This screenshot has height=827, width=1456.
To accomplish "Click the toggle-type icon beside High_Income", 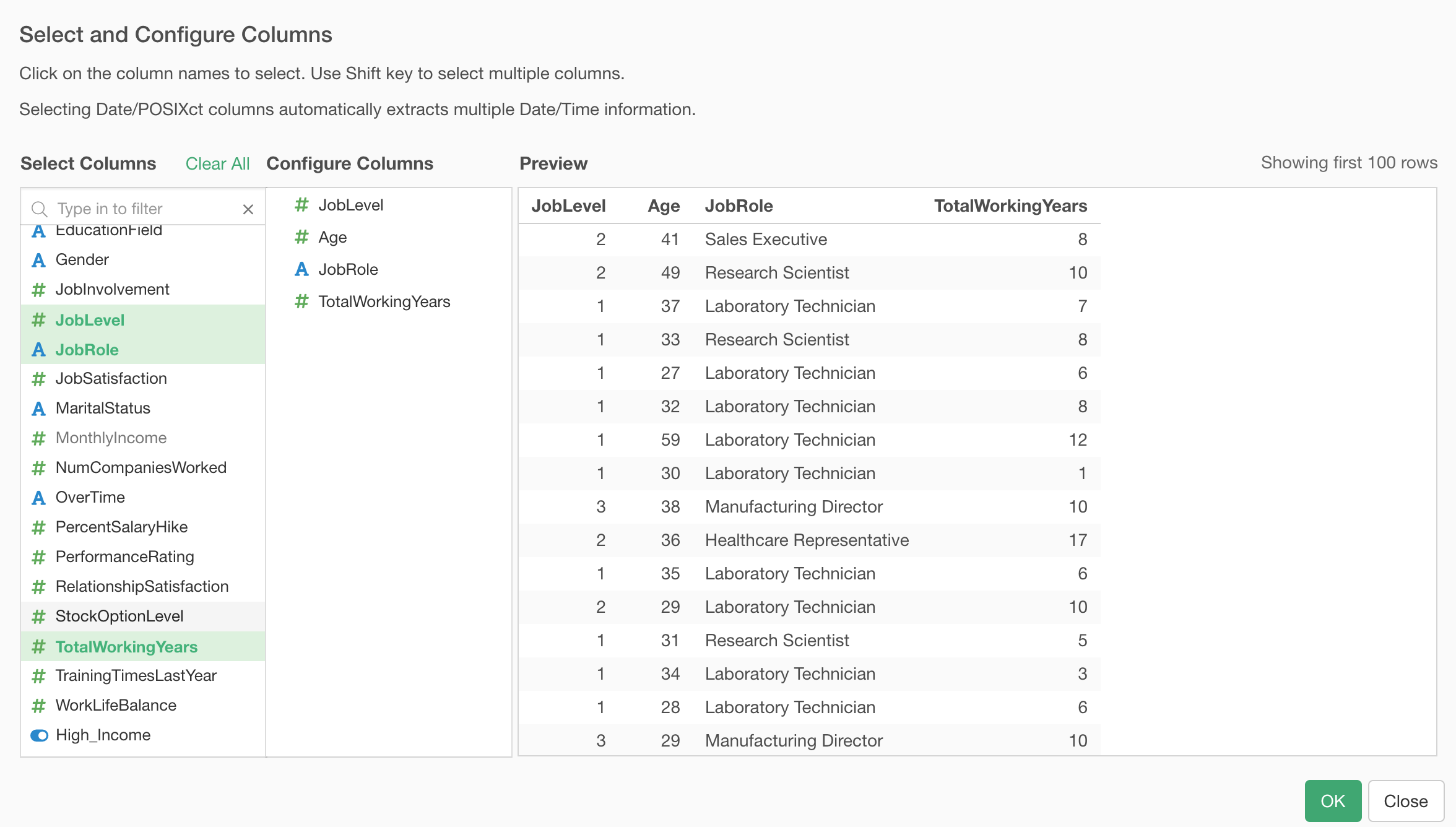I will tap(39, 735).
